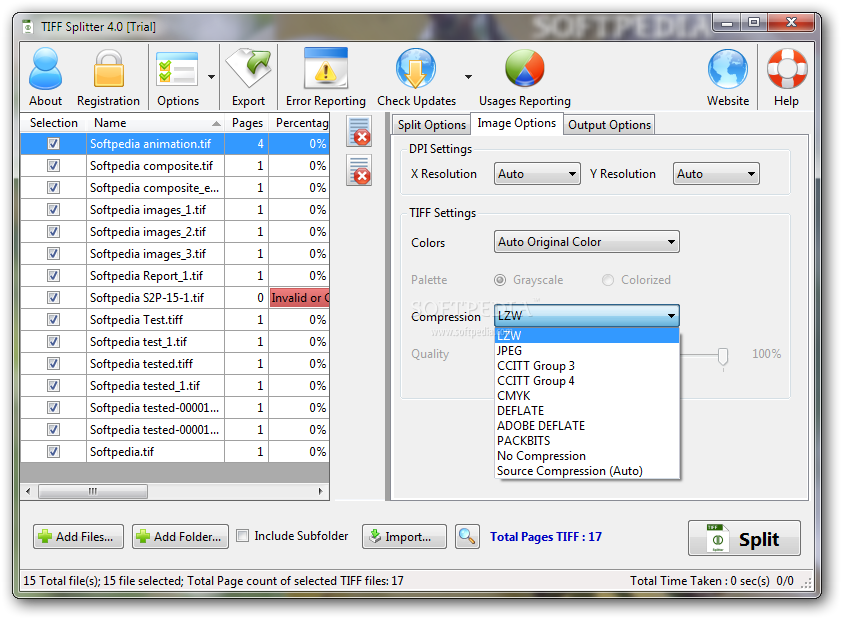Open the Options checklist icon
Image resolution: width=842 pixels, height=619 pixels.
pos(177,77)
